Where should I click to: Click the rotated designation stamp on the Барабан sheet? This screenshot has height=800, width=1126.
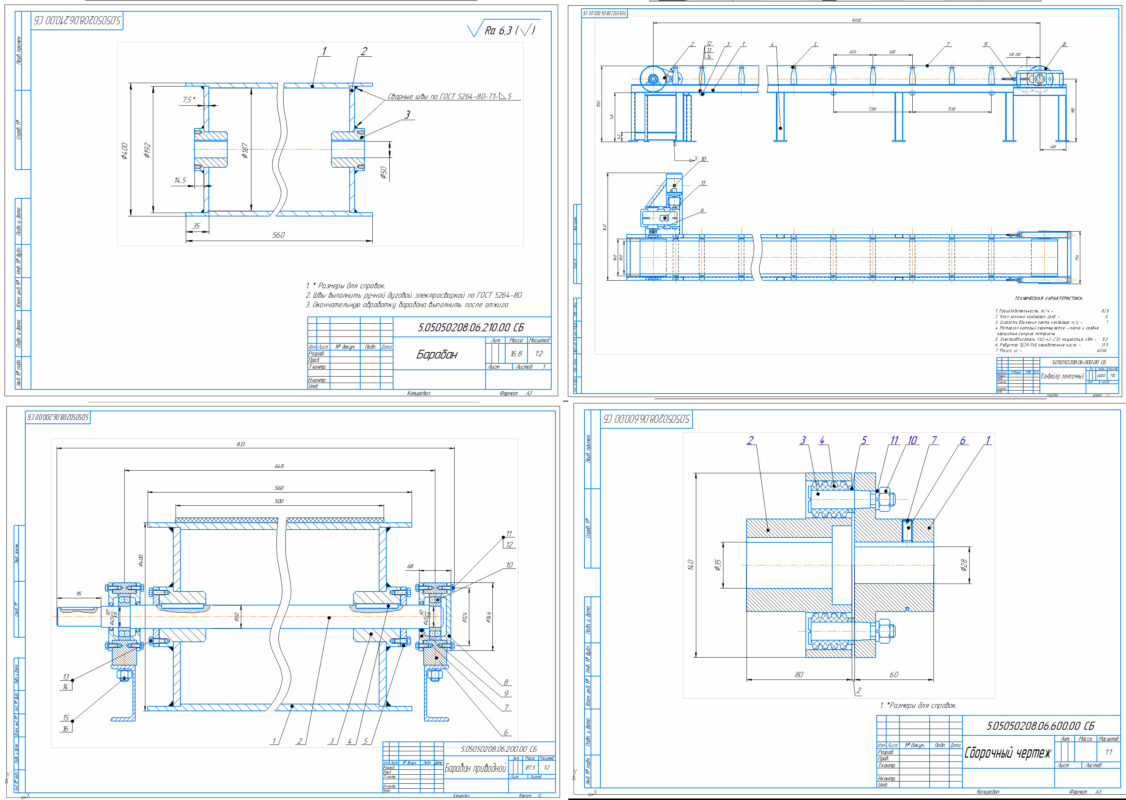(x=77, y=21)
